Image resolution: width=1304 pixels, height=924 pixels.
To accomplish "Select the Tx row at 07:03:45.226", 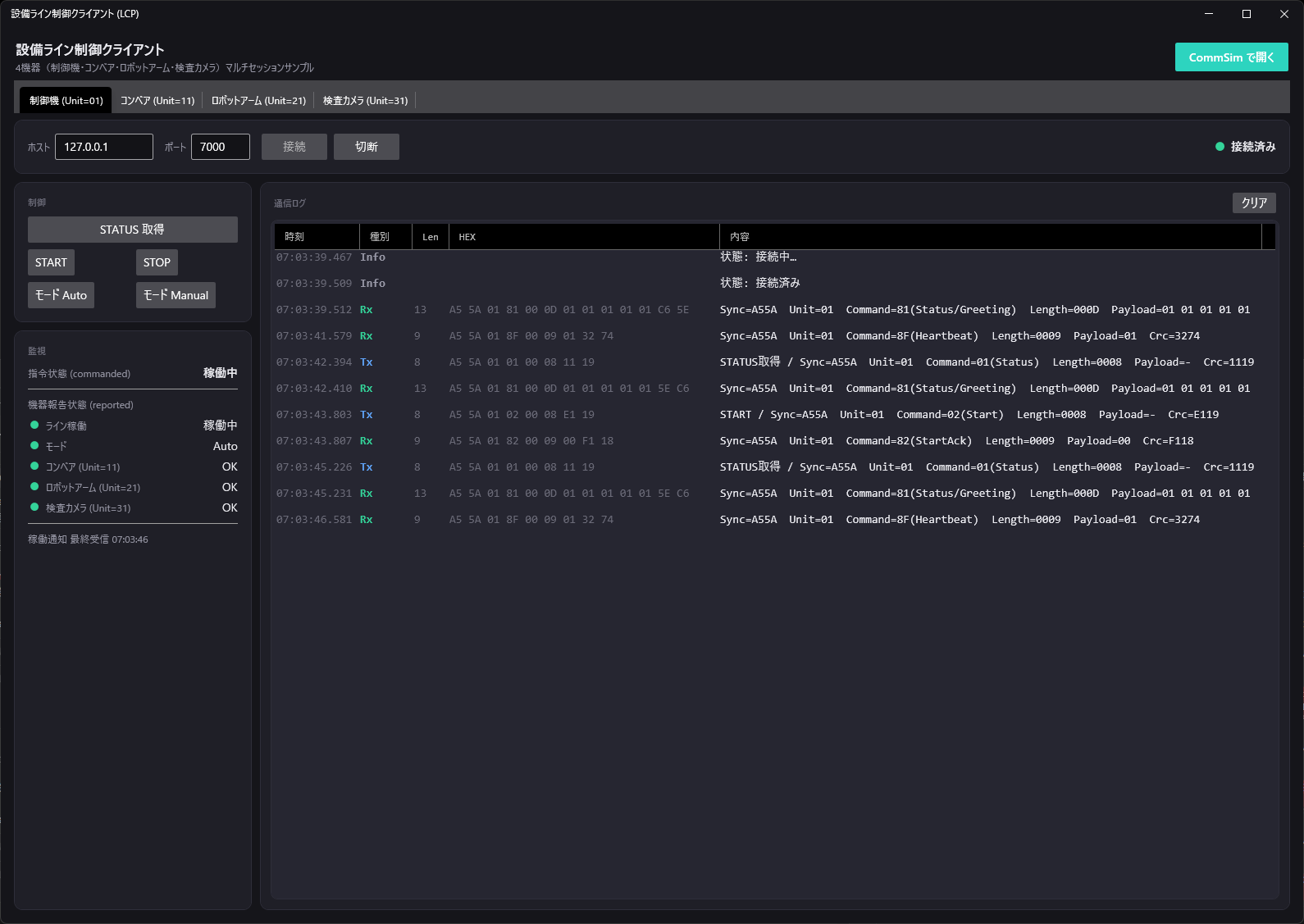I will point(775,467).
